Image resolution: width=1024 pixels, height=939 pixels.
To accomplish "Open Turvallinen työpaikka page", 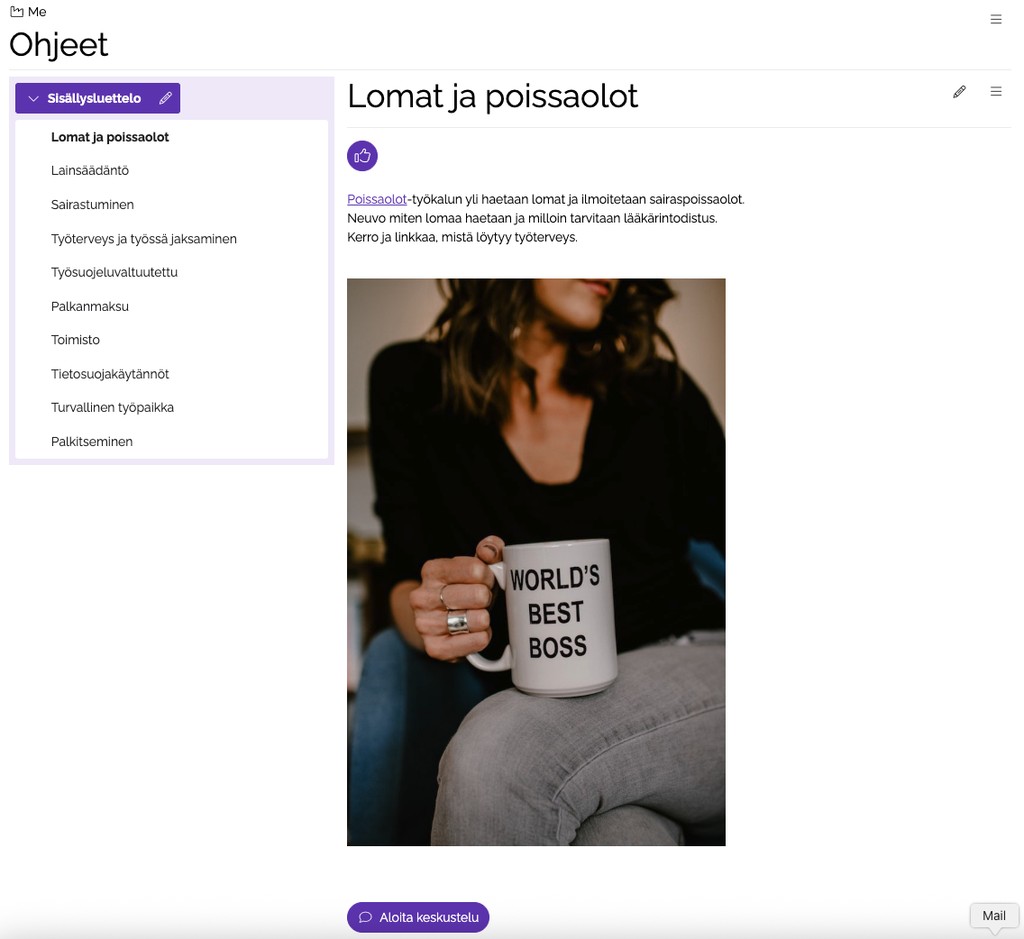I will pos(112,407).
